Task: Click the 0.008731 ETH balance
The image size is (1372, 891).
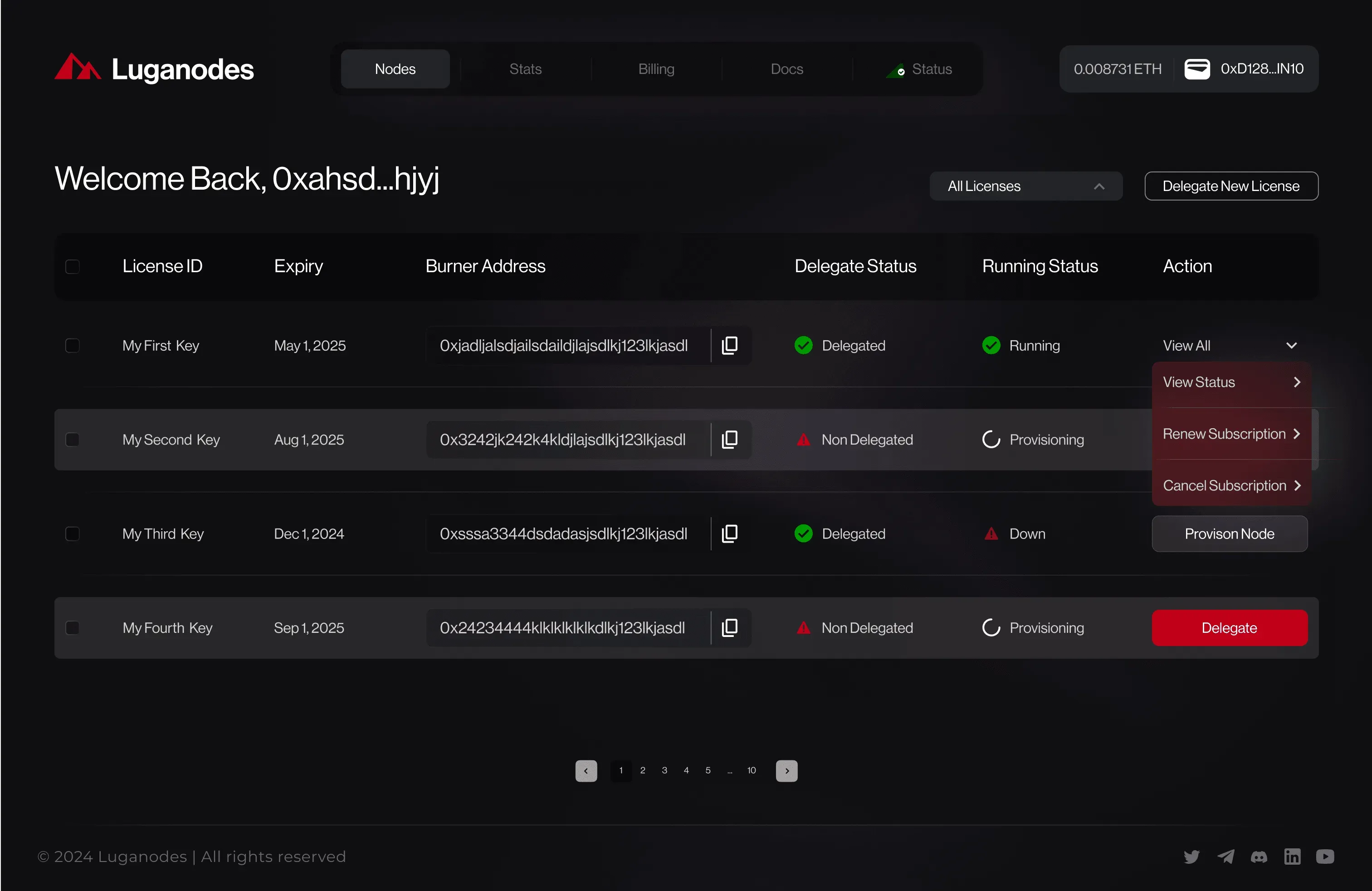Action: 1118,69
